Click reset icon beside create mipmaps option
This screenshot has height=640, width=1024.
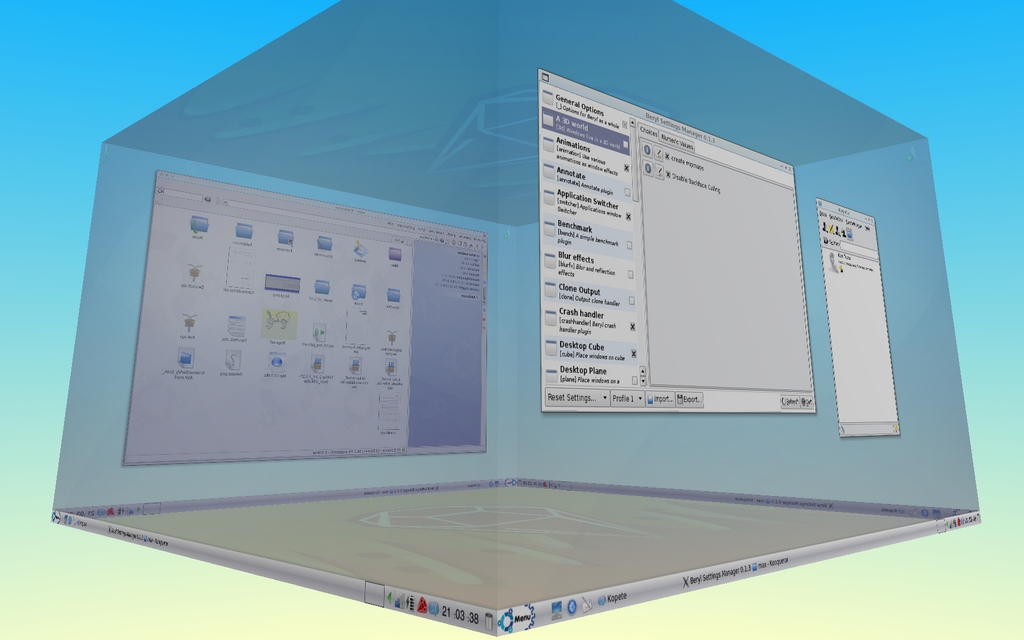click(647, 150)
